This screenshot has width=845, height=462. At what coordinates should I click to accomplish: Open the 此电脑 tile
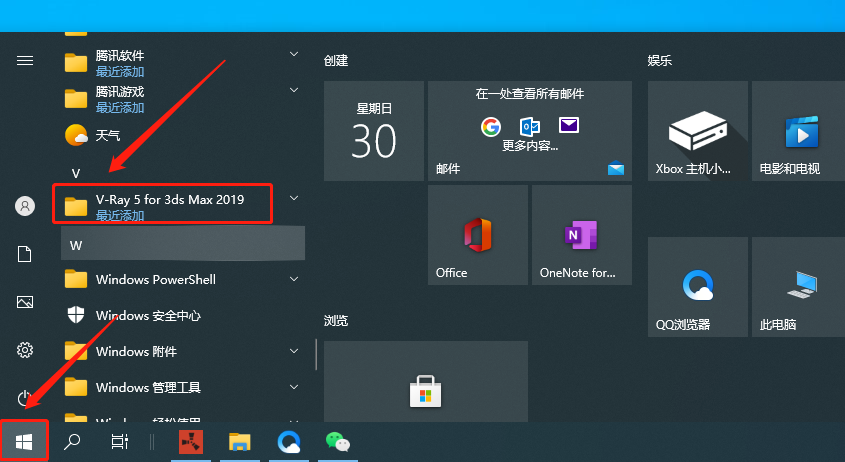[x=798, y=287]
